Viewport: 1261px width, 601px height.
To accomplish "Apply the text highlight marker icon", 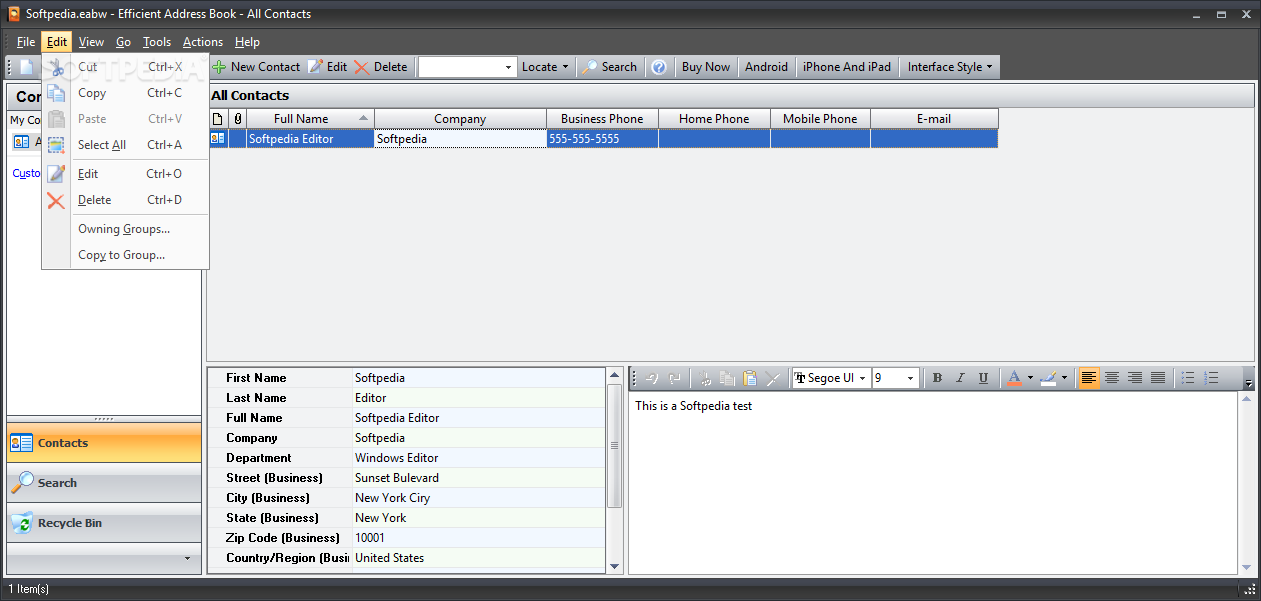I will click(1048, 378).
